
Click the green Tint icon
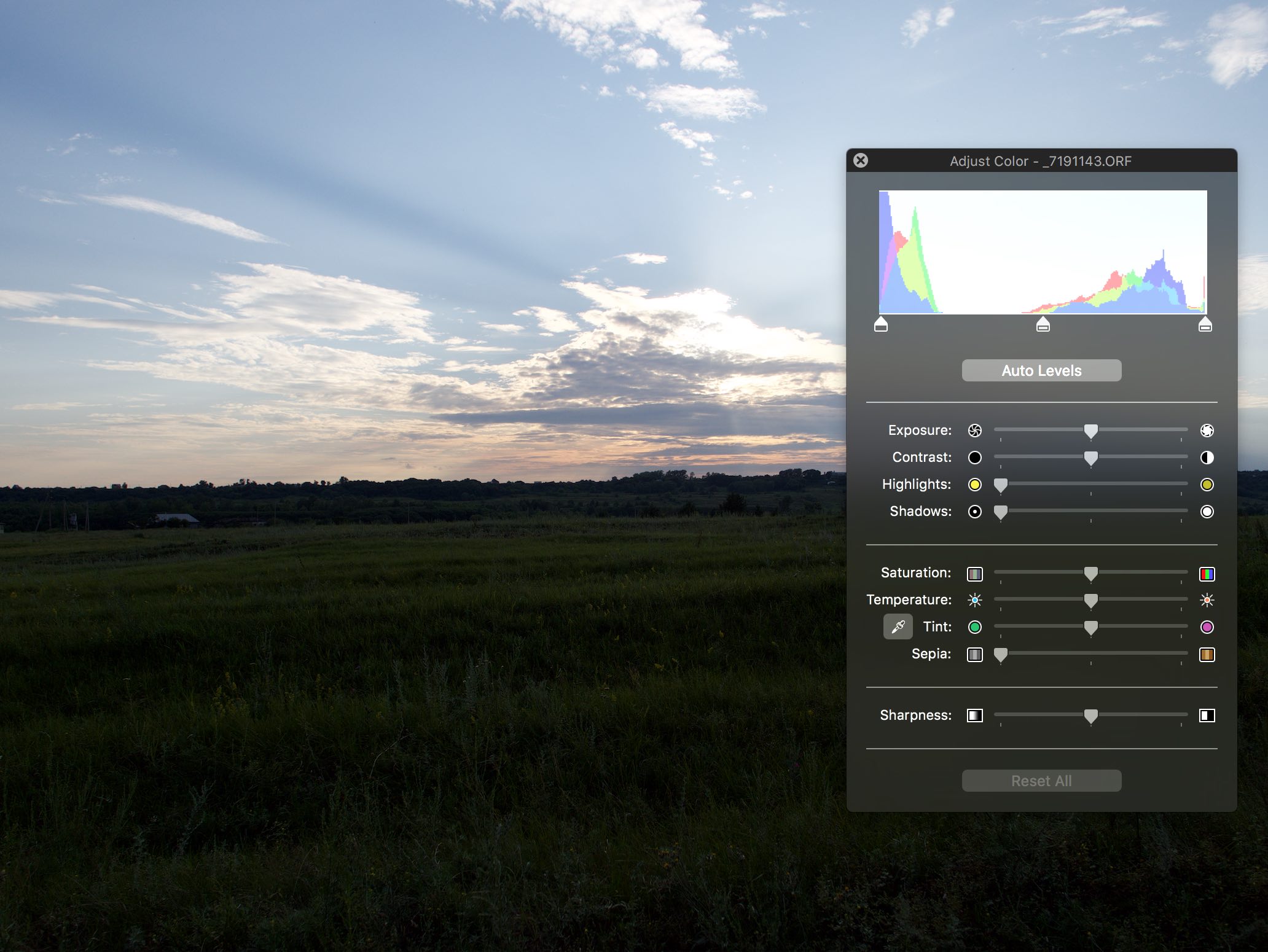coord(975,627)
